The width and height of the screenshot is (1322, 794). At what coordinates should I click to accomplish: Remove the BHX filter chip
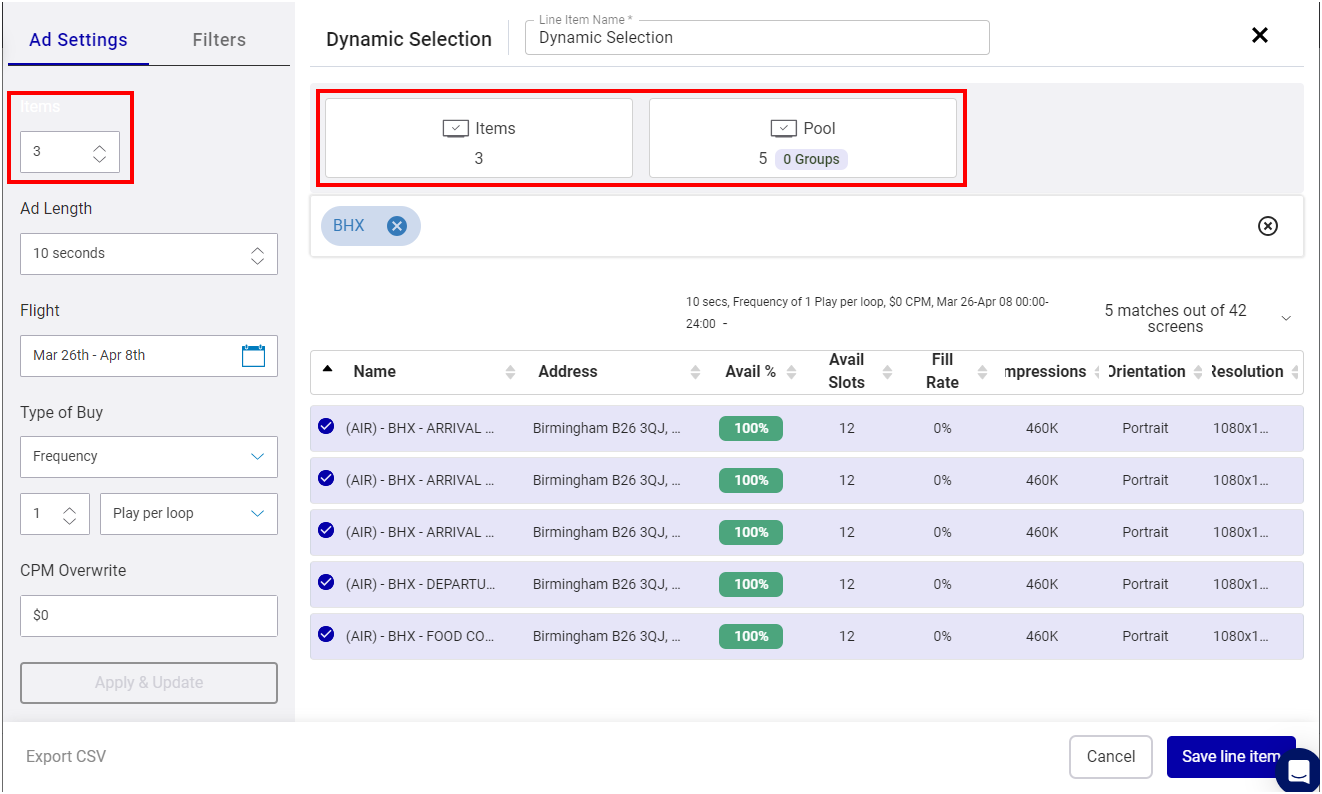click(397, 226)
